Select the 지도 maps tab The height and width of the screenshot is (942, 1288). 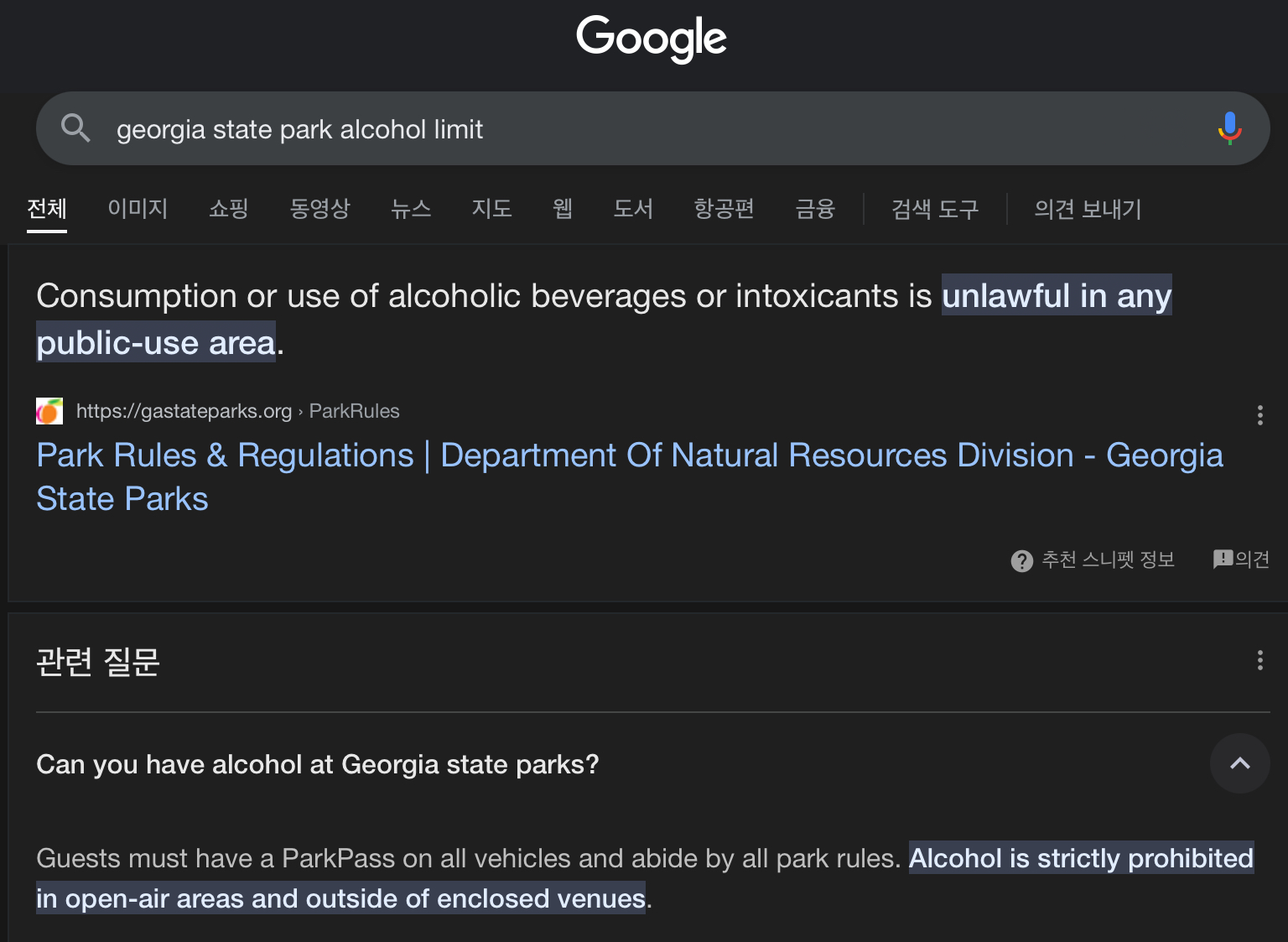[491, 209]
